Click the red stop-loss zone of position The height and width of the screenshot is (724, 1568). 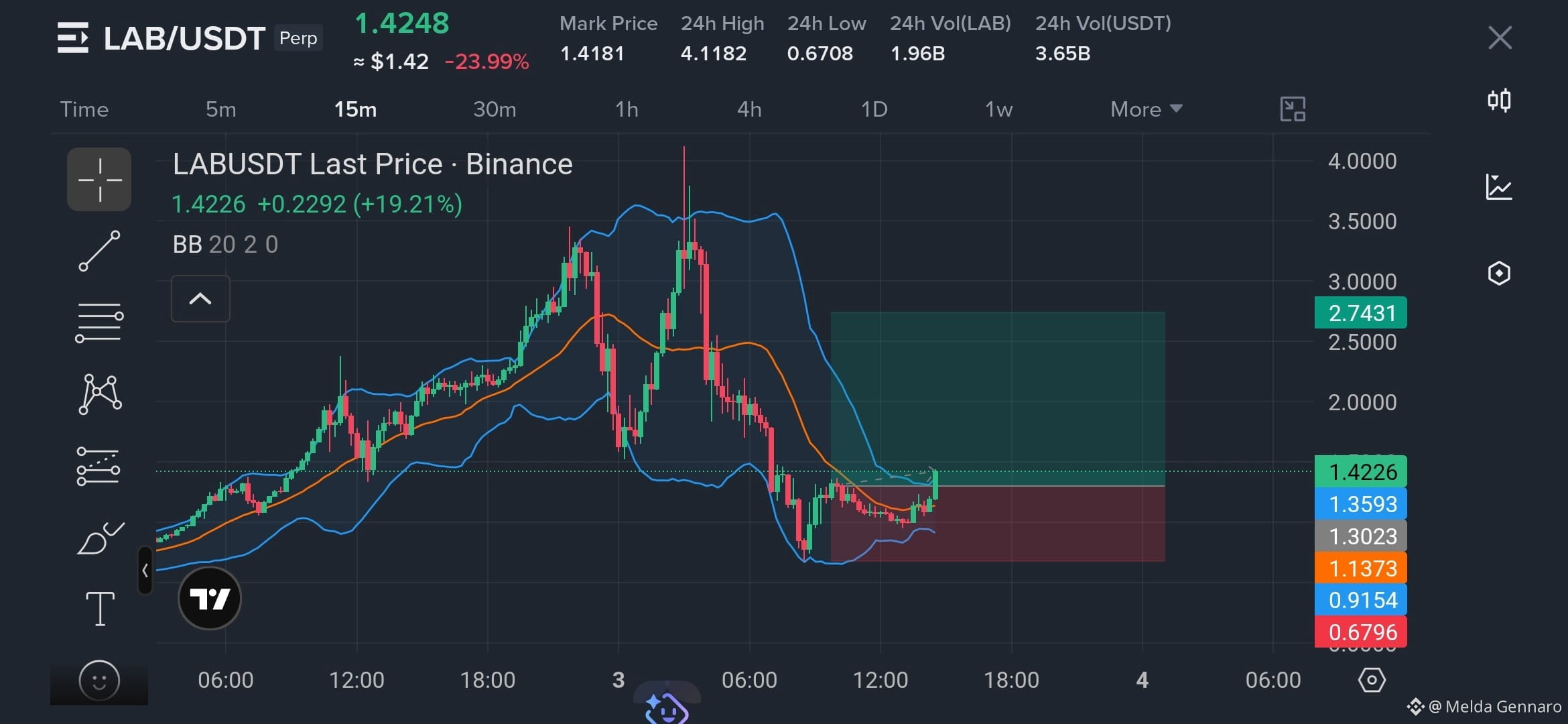998,524
